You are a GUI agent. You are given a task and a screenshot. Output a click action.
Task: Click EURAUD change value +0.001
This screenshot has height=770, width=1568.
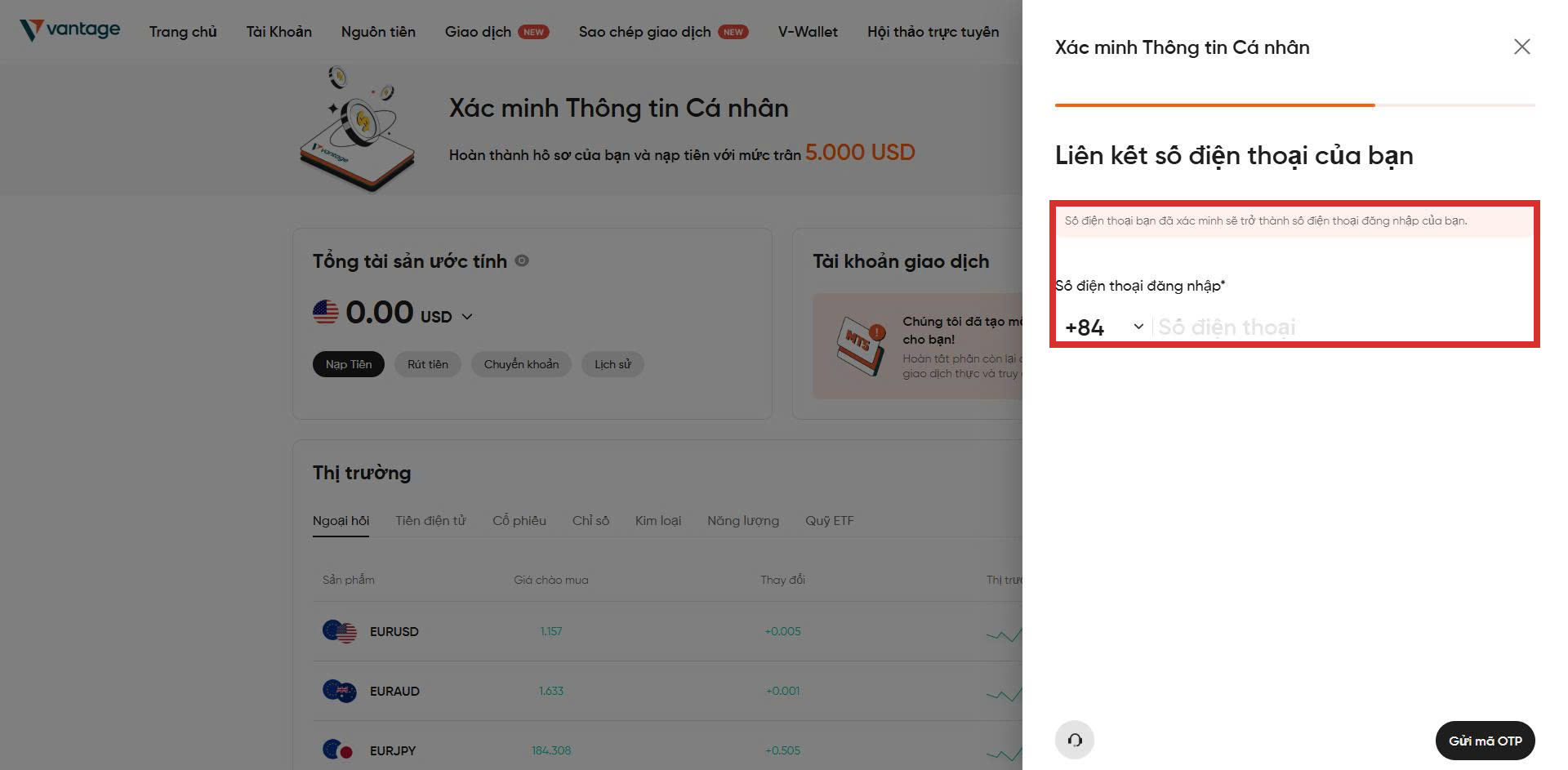click(783, 691)
